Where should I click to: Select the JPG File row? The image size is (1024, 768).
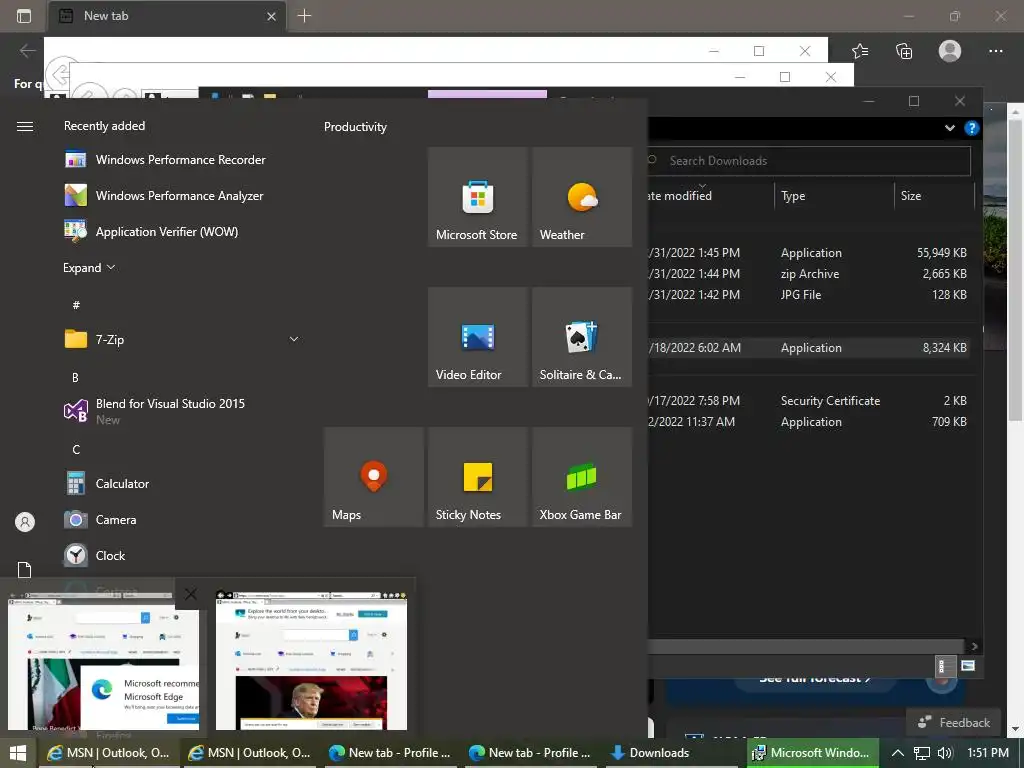coord(808,295)
